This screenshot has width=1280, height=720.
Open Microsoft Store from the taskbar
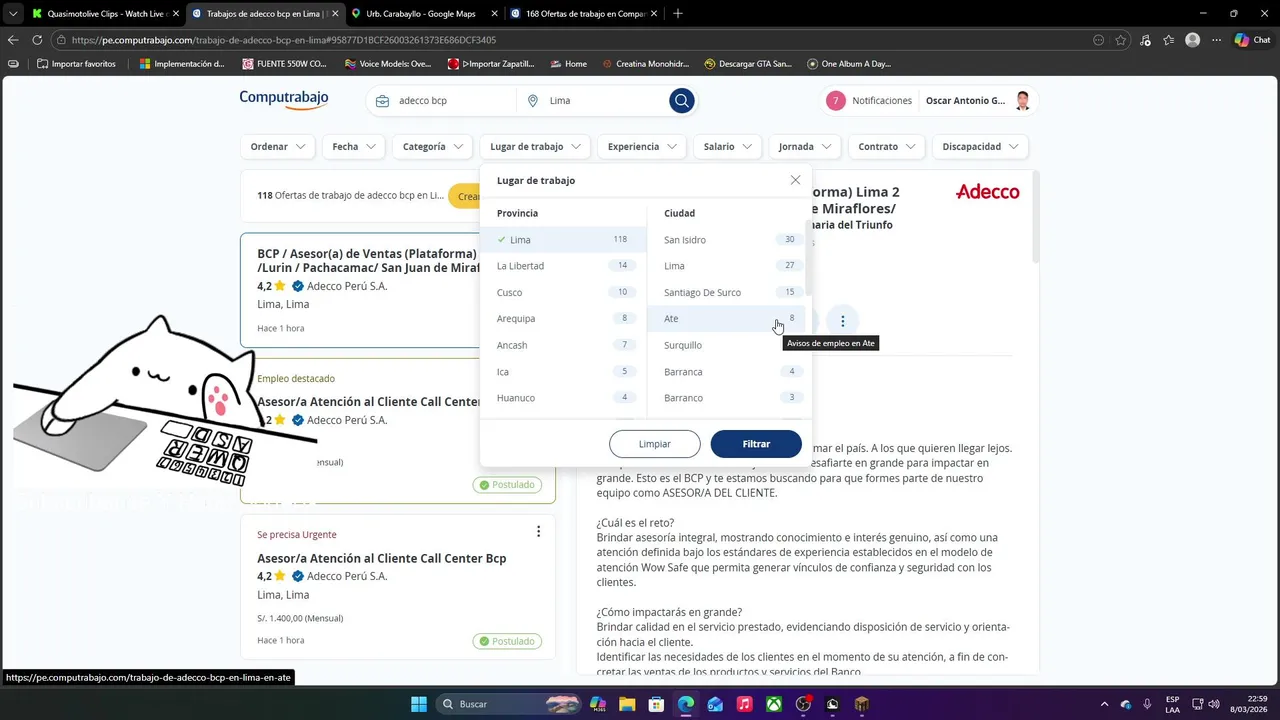[656, 704]
